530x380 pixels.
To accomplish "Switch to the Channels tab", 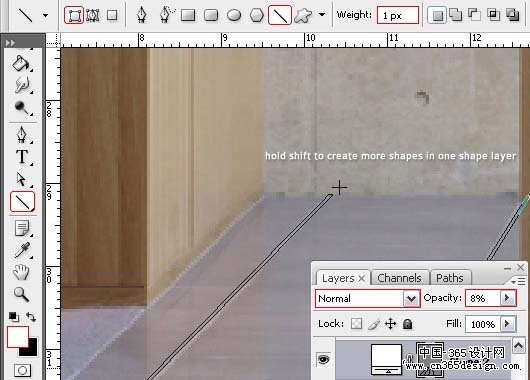I will click(399, 278).
